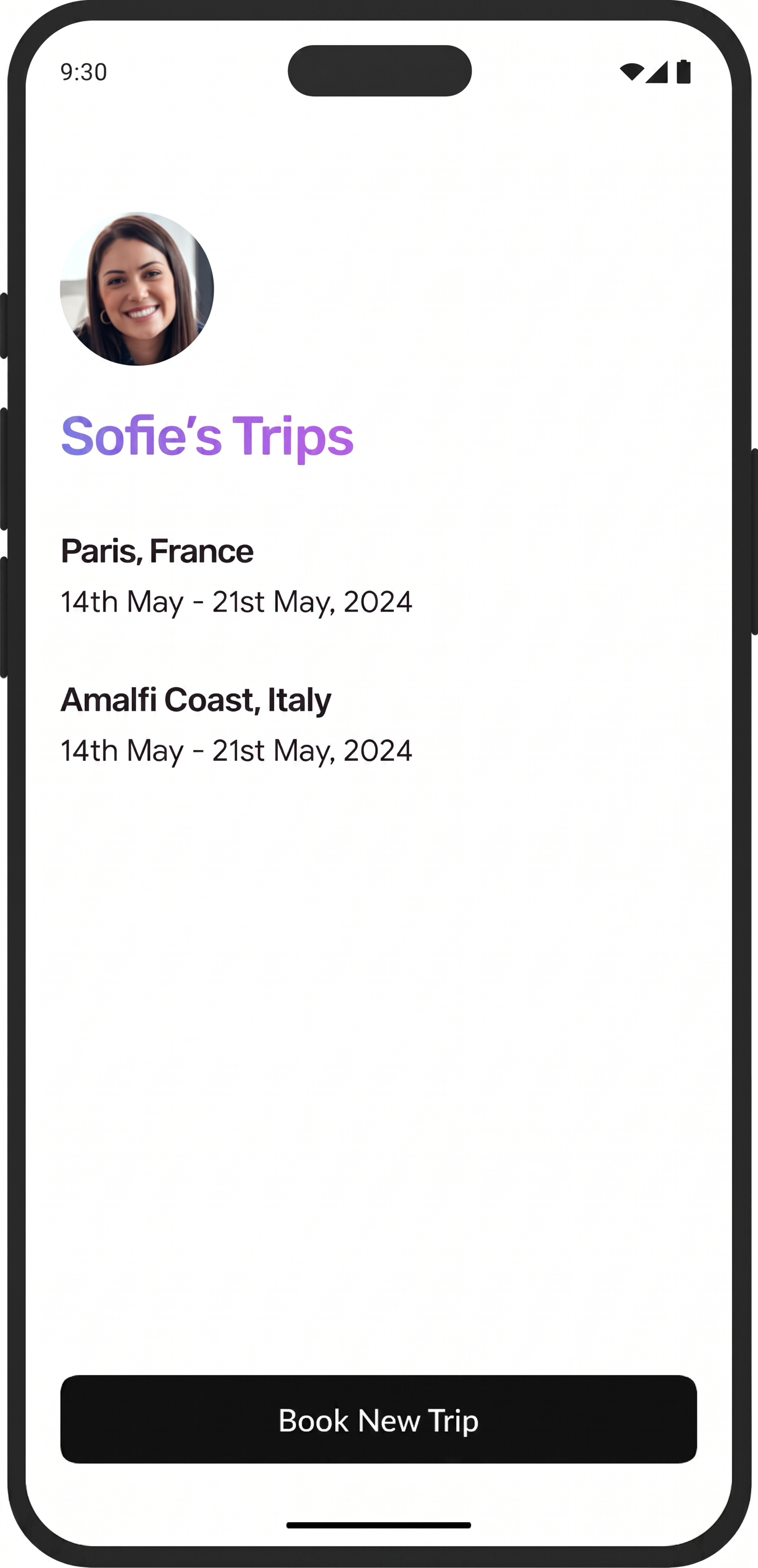The height and width of the screenshot is (1568, 758).
Task: Click the word Italy in second trip
Action: pos(299,700)
